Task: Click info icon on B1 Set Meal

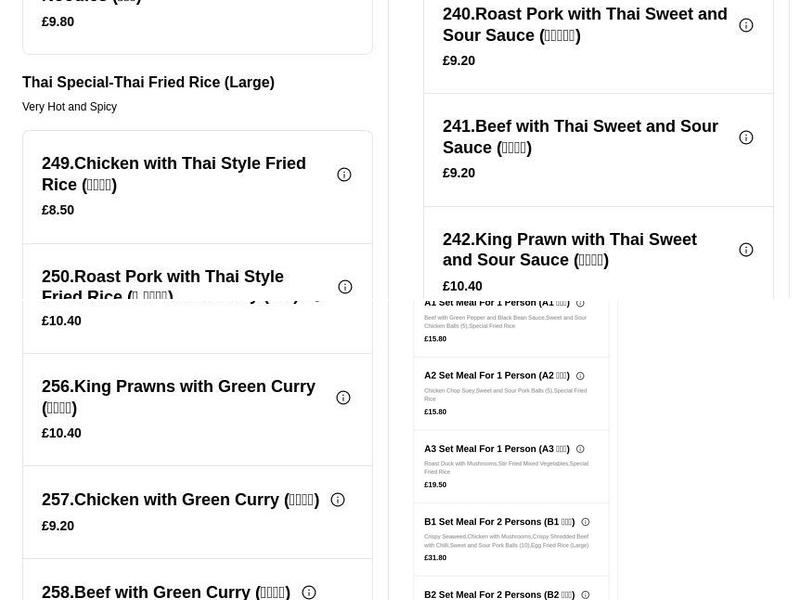Action: pos(585,521)
